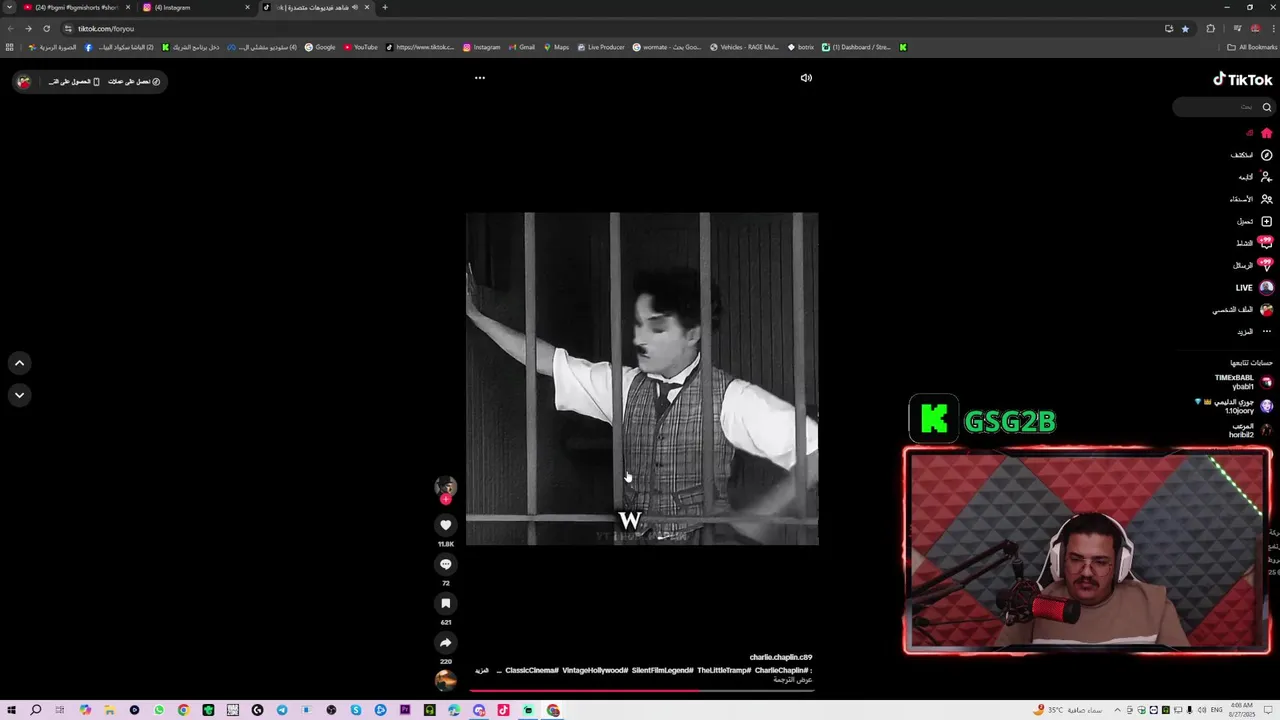This screenshot has height=720, width=1280.
Task: Go to the previous video with the up chevron
Action: point(19,363)
